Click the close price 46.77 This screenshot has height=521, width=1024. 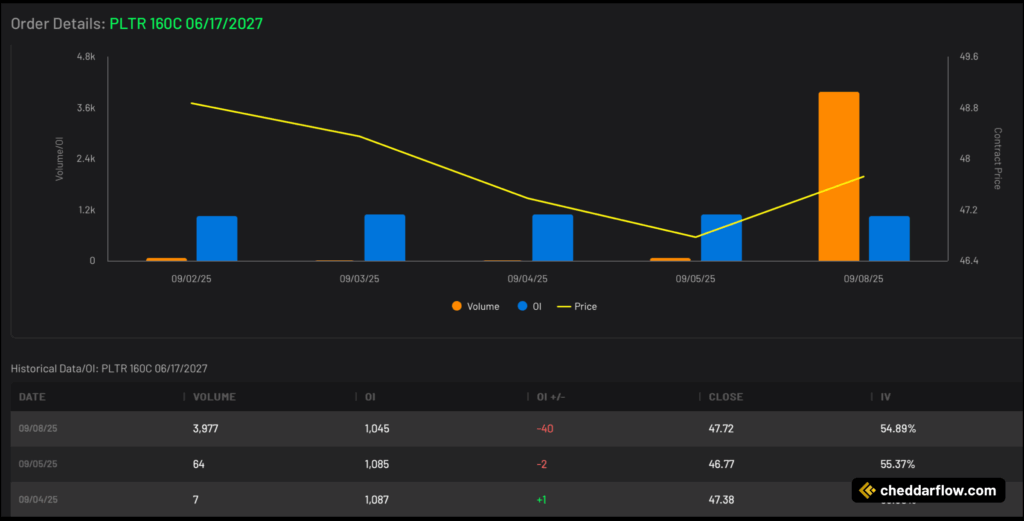point(721,464)
